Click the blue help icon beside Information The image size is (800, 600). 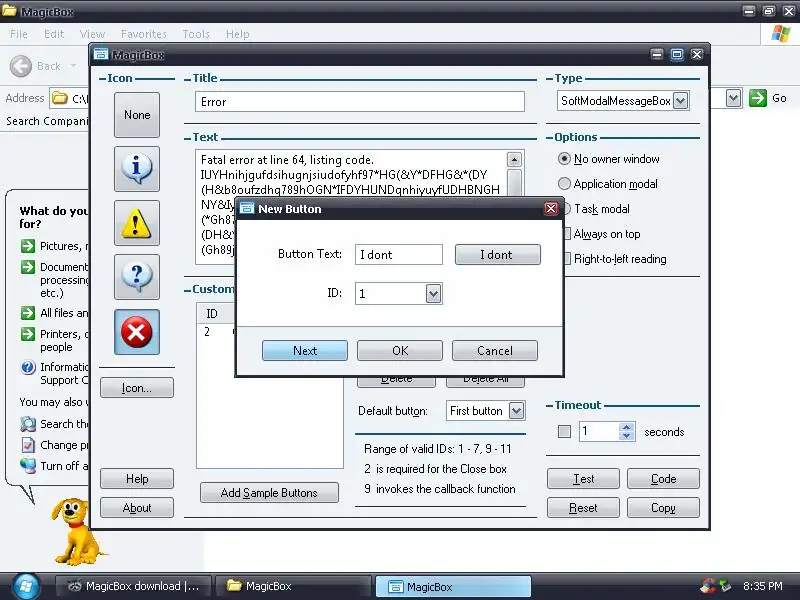point(28,367)
